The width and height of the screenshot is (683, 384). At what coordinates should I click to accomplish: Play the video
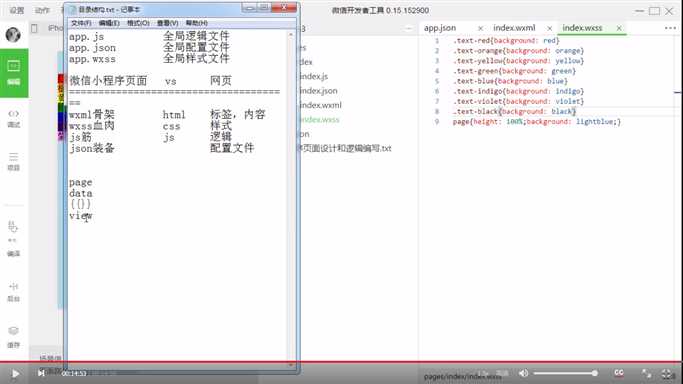[15, 374]
